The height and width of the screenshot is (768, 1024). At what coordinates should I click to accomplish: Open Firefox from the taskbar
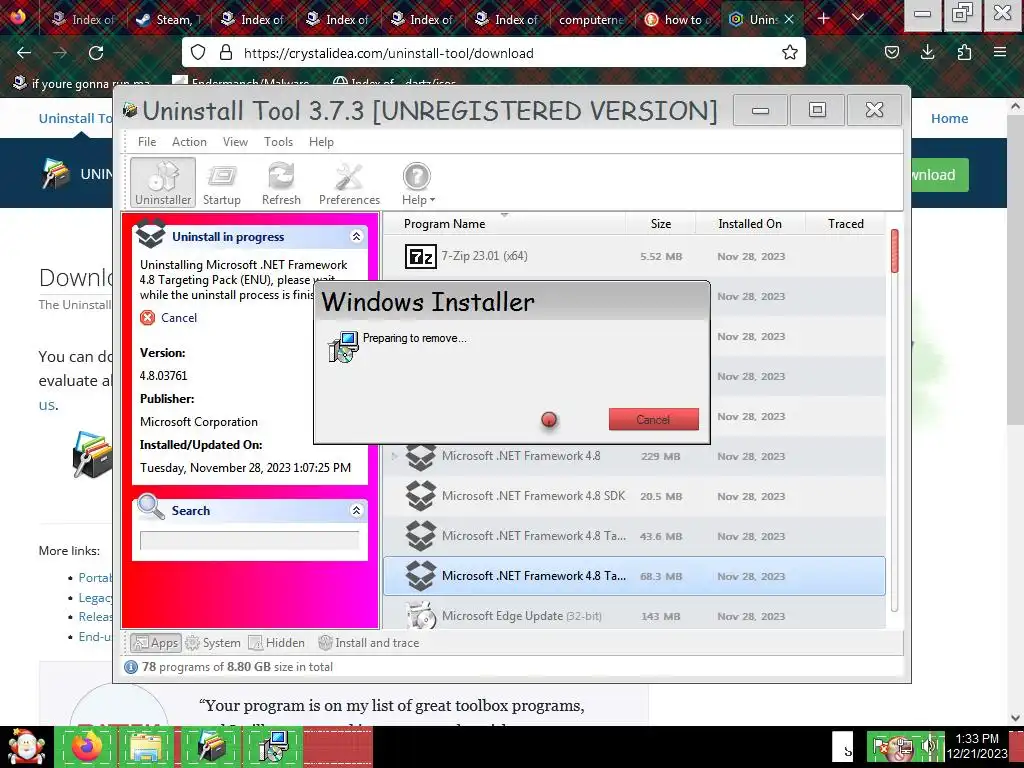pos(87,747)
